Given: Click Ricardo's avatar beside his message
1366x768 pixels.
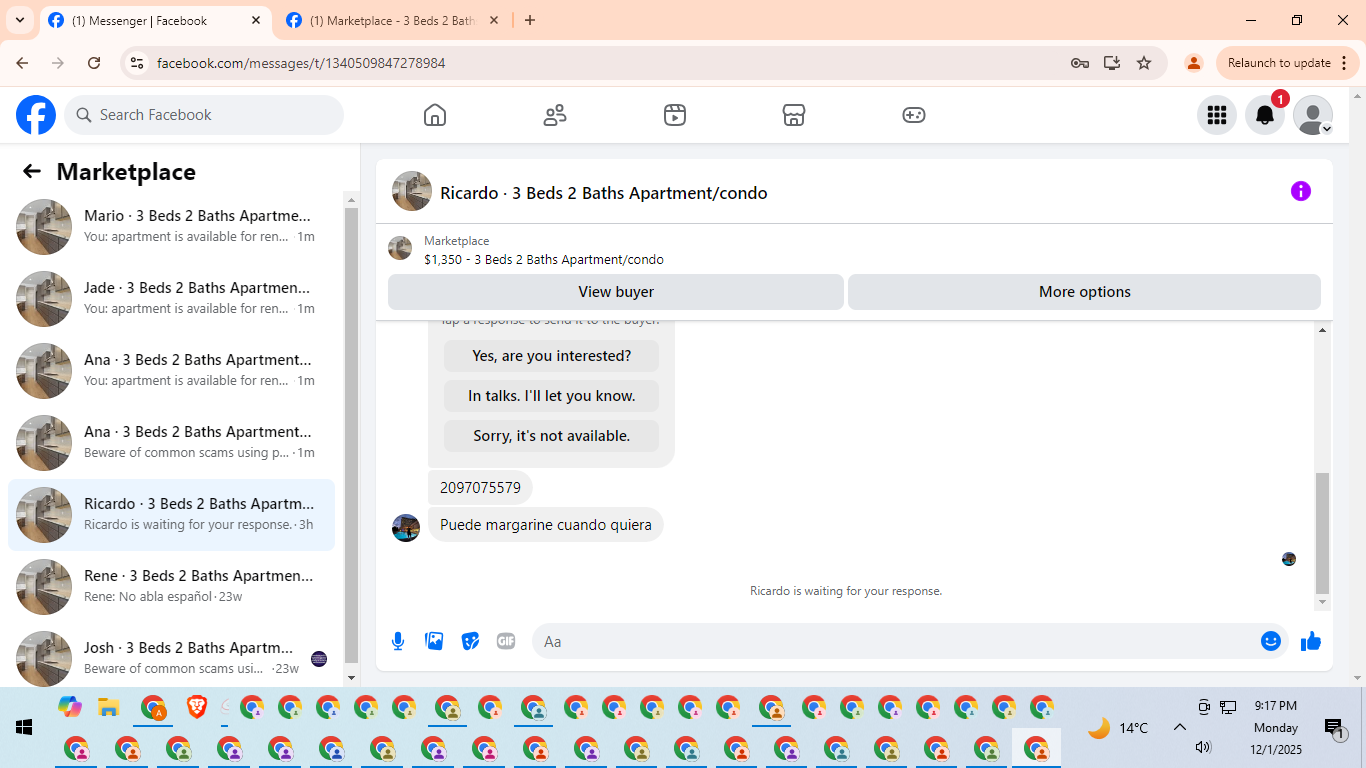Looking at the screenshot, I should tap(406, 528).
